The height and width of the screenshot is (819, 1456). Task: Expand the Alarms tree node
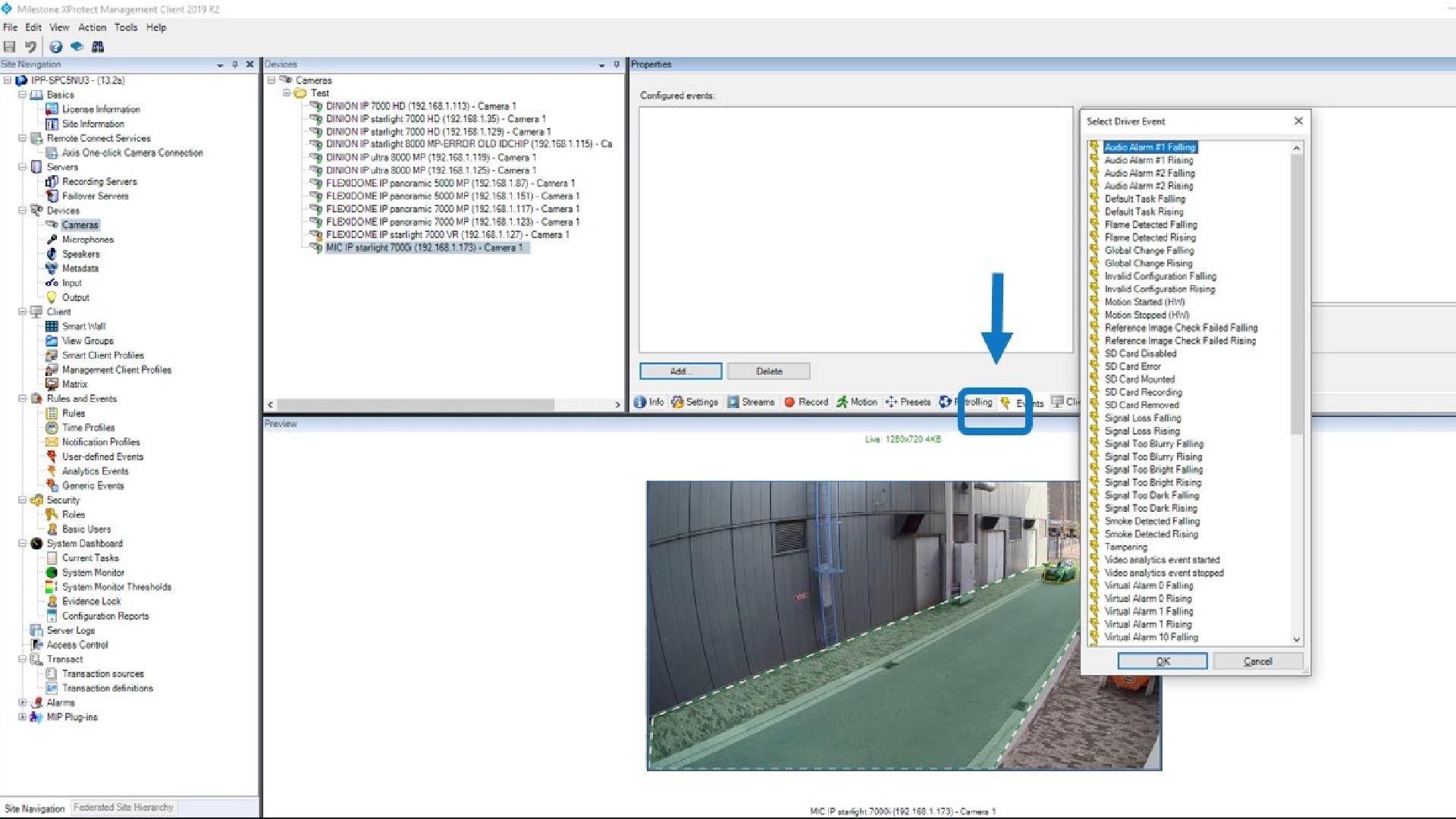[x=23, y=702]
